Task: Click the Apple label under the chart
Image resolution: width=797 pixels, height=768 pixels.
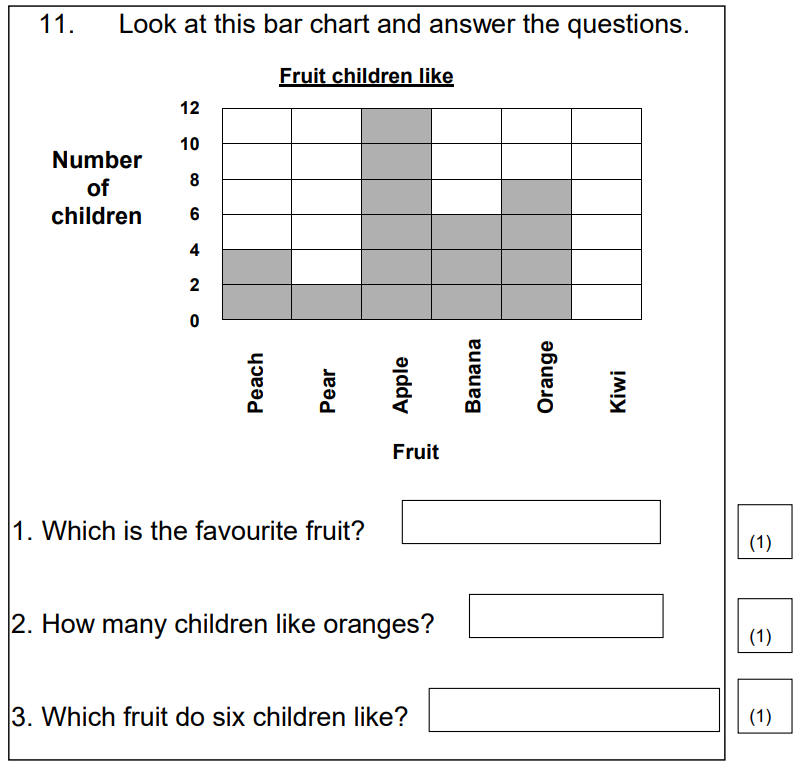Action: coord(401,385)
